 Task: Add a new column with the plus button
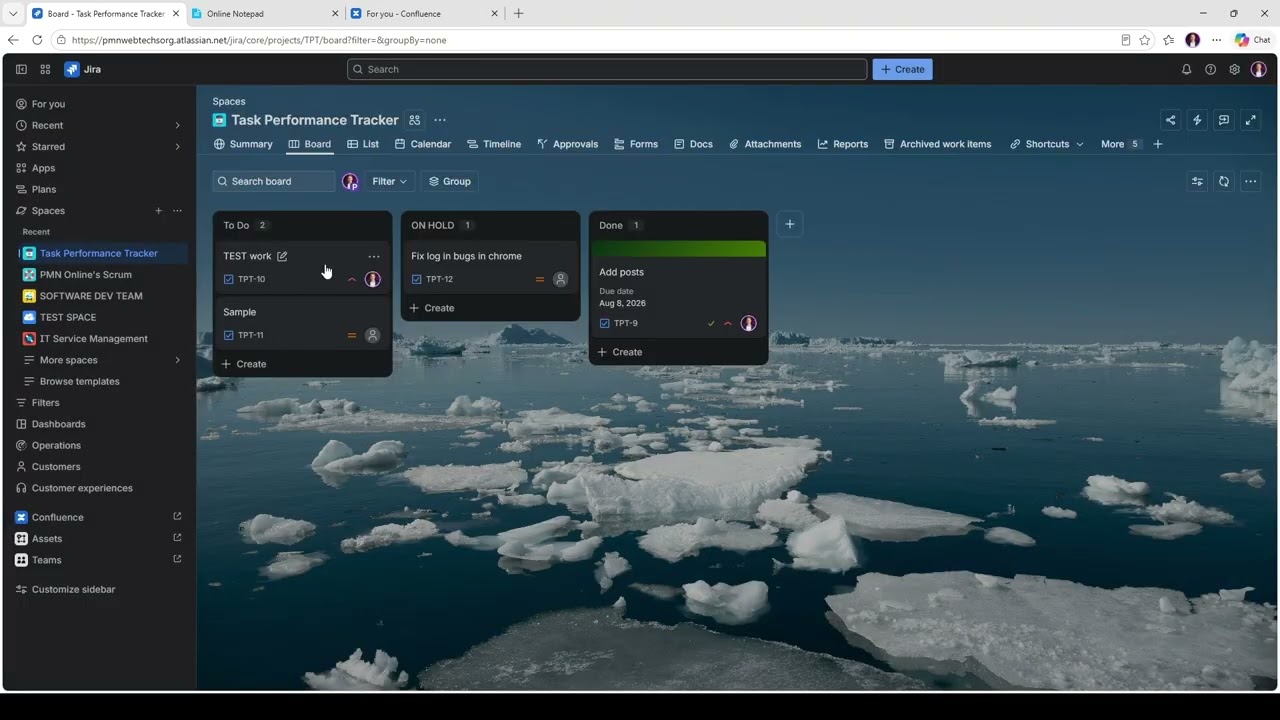click(x=789, y=224)
